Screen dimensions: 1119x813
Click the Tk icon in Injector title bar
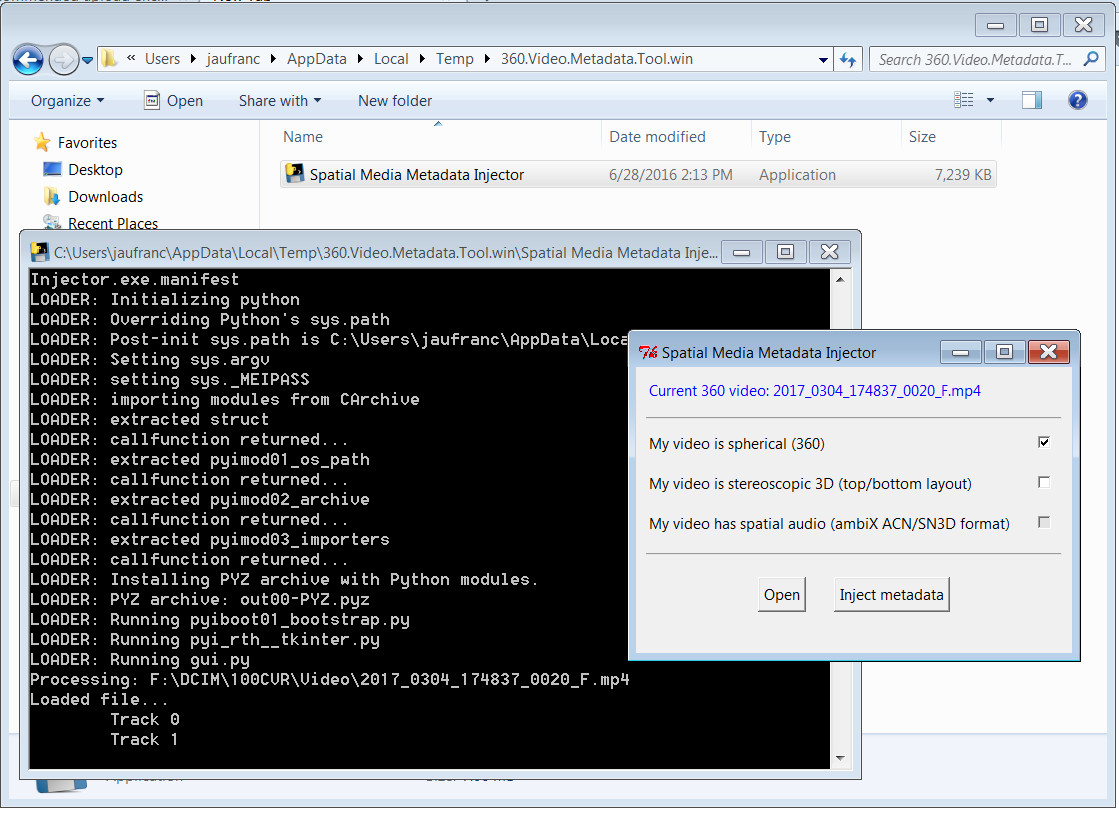[x=648, y=353]
